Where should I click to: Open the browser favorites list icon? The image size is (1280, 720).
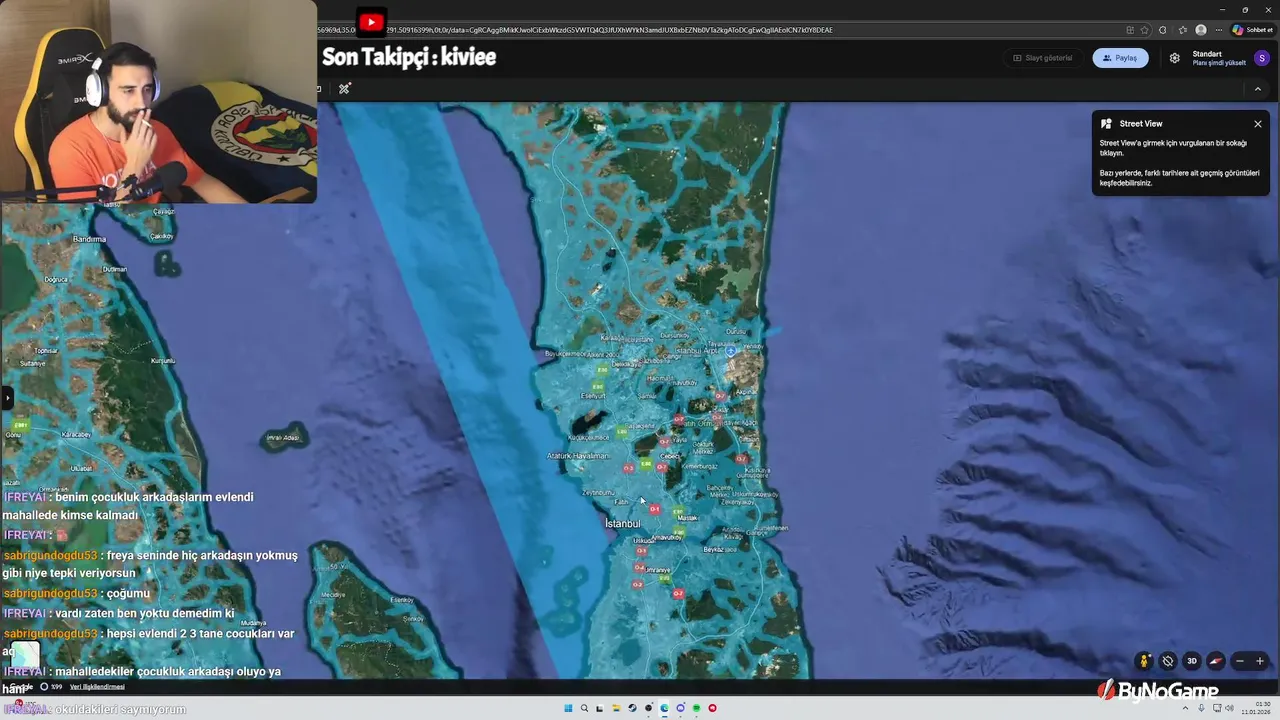tap(1183, 30)
